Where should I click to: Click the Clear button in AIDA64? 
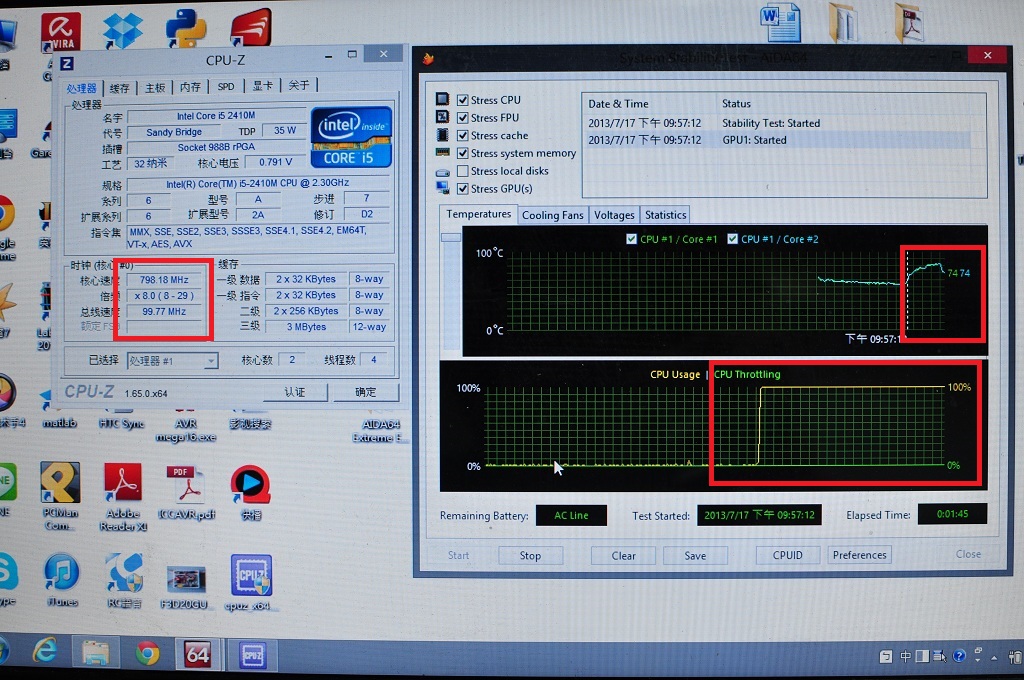click(624, 555)
